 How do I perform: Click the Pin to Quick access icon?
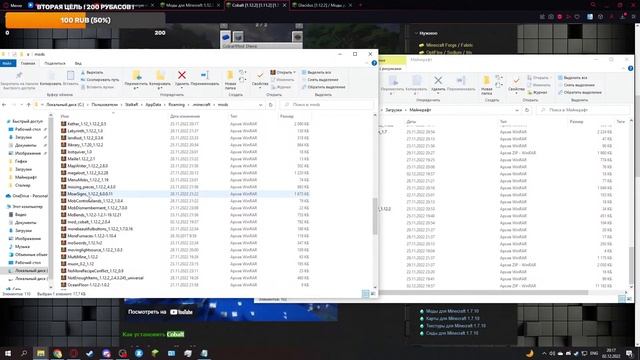(19, 75)
